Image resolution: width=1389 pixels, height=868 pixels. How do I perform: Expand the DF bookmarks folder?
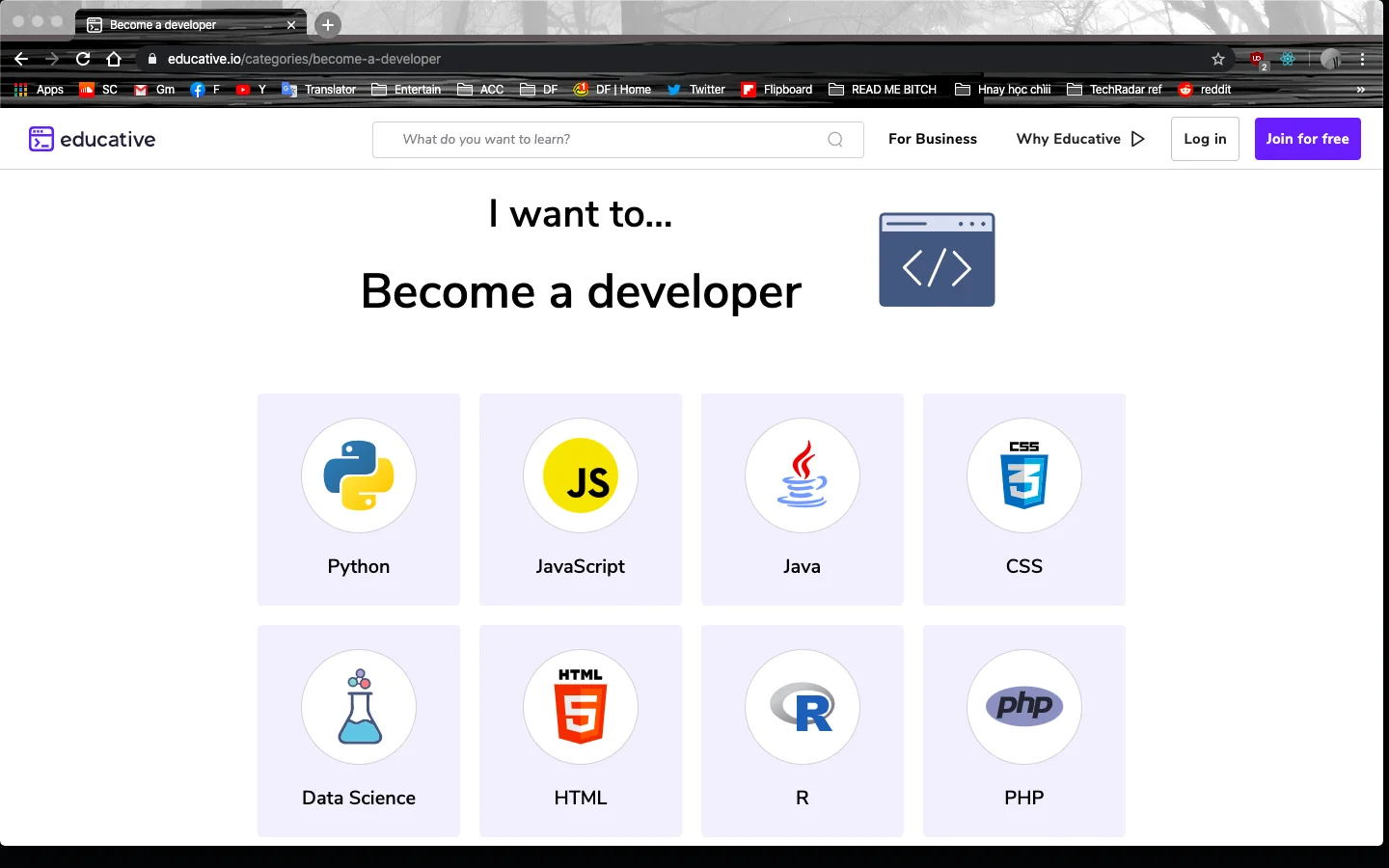pyautogui.click(x=539, y=90)
